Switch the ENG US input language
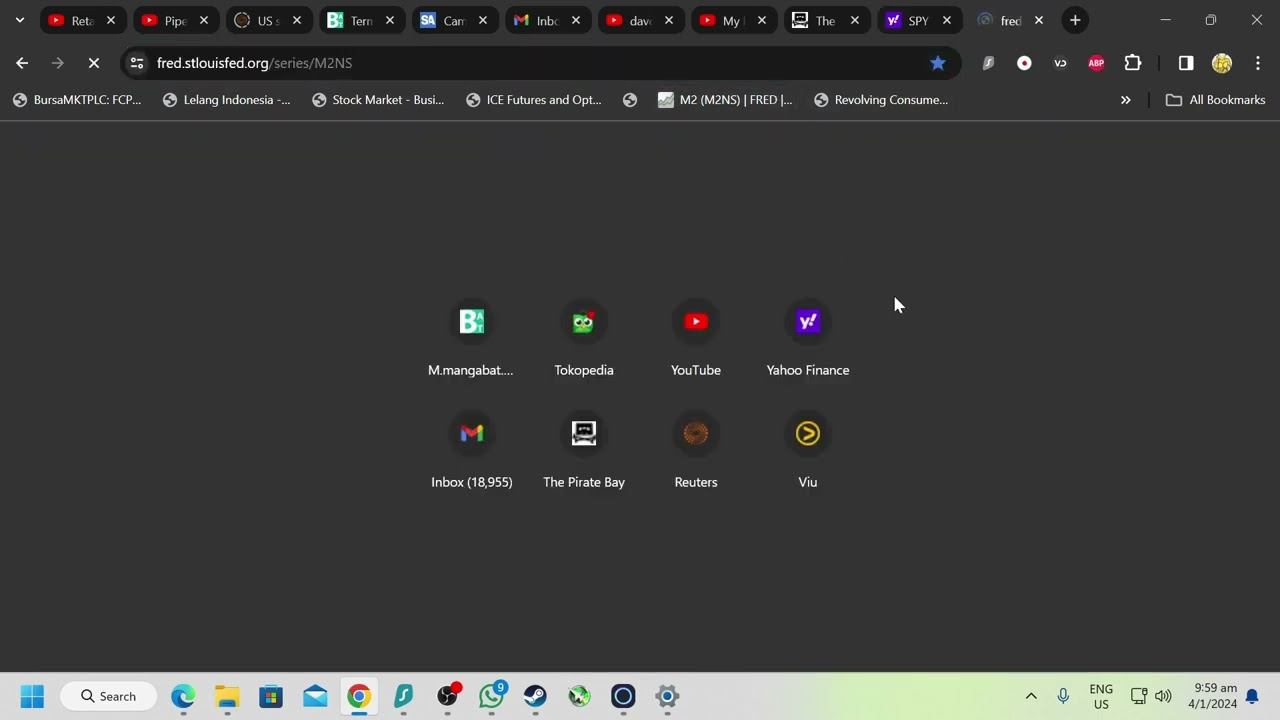 (1101, 696)
